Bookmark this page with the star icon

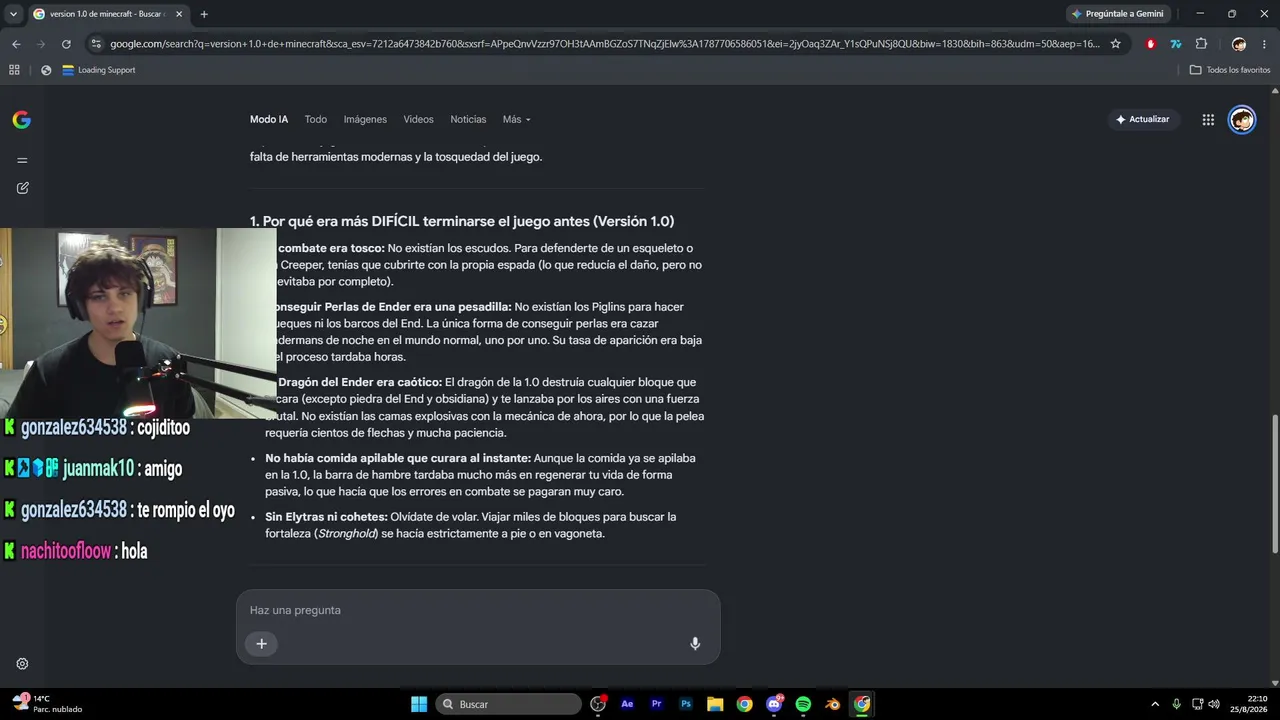point(1116,44)
